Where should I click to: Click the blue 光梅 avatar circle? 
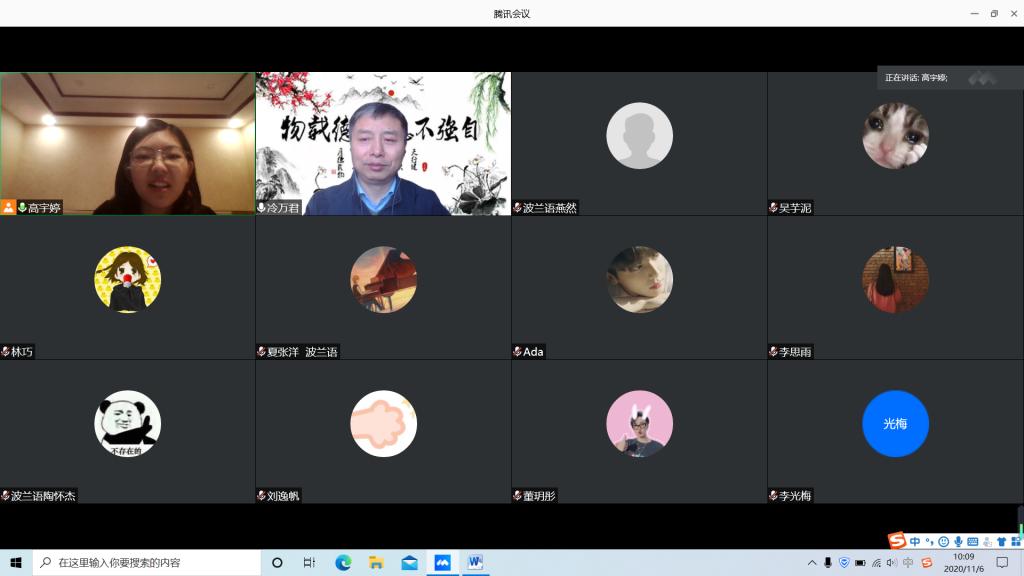point(895,424)
